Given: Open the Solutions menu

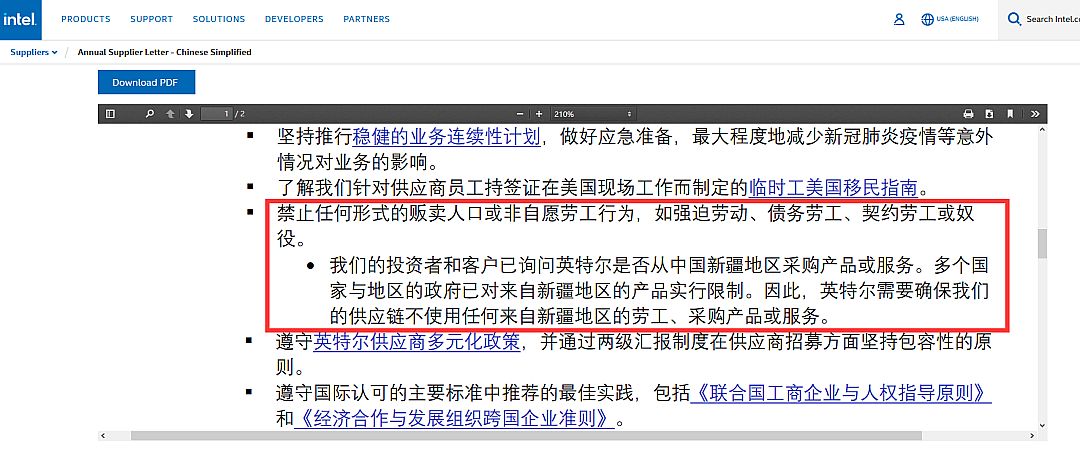Looking at the screenshot, I should coord(218,19).
